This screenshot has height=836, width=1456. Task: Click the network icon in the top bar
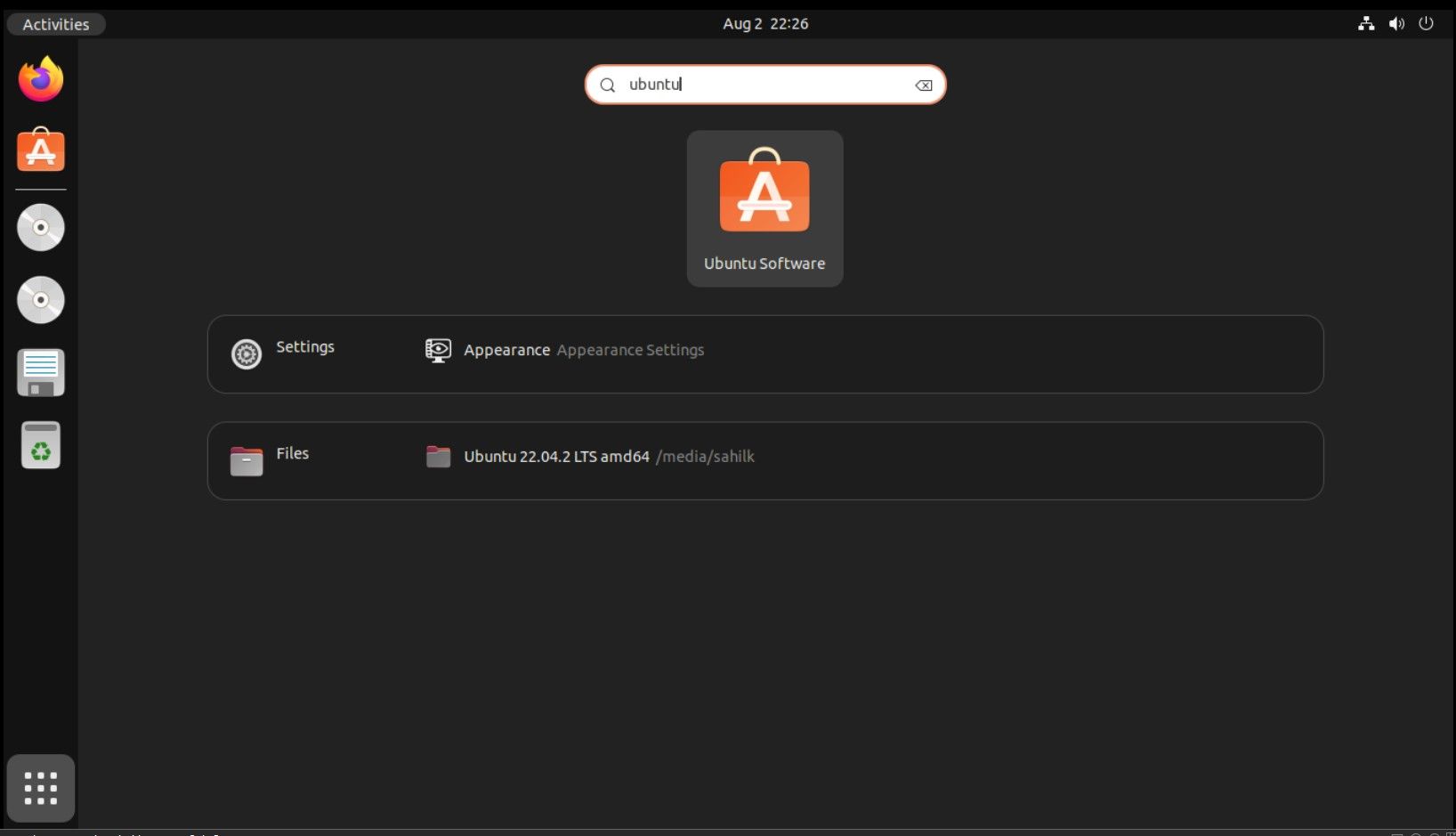tap(1365, 24)
